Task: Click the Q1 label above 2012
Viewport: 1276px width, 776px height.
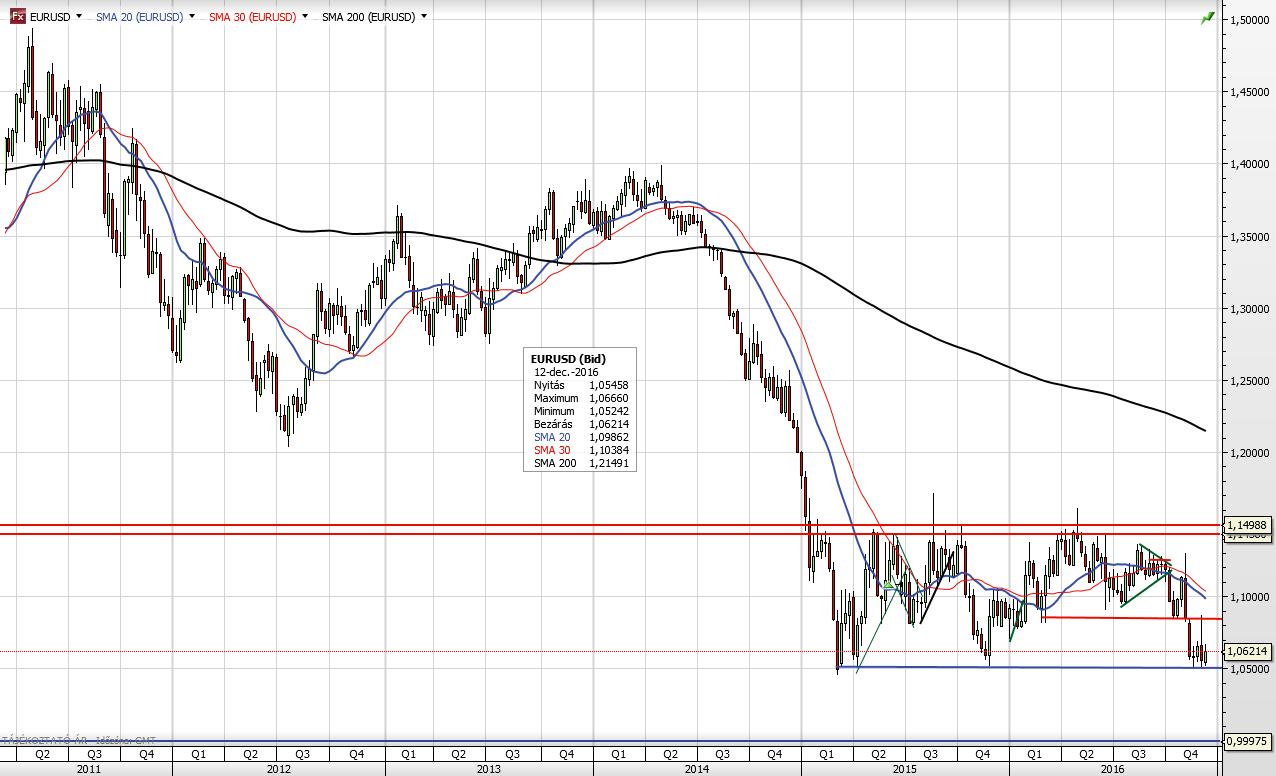Action: tap(198, 754)
